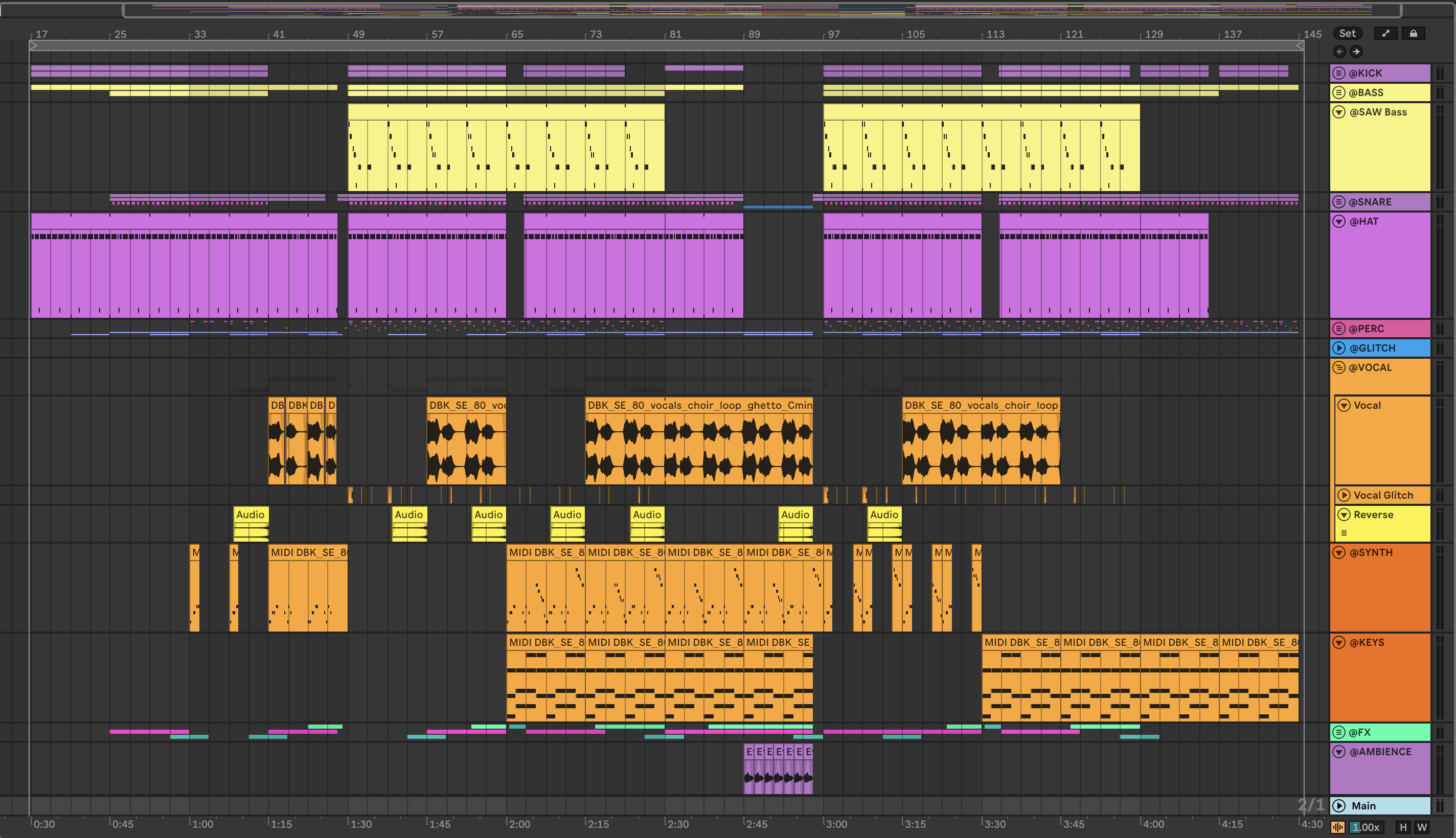Click 2:00 on the time ruler

pyautogui.click(x=519, y=824)
